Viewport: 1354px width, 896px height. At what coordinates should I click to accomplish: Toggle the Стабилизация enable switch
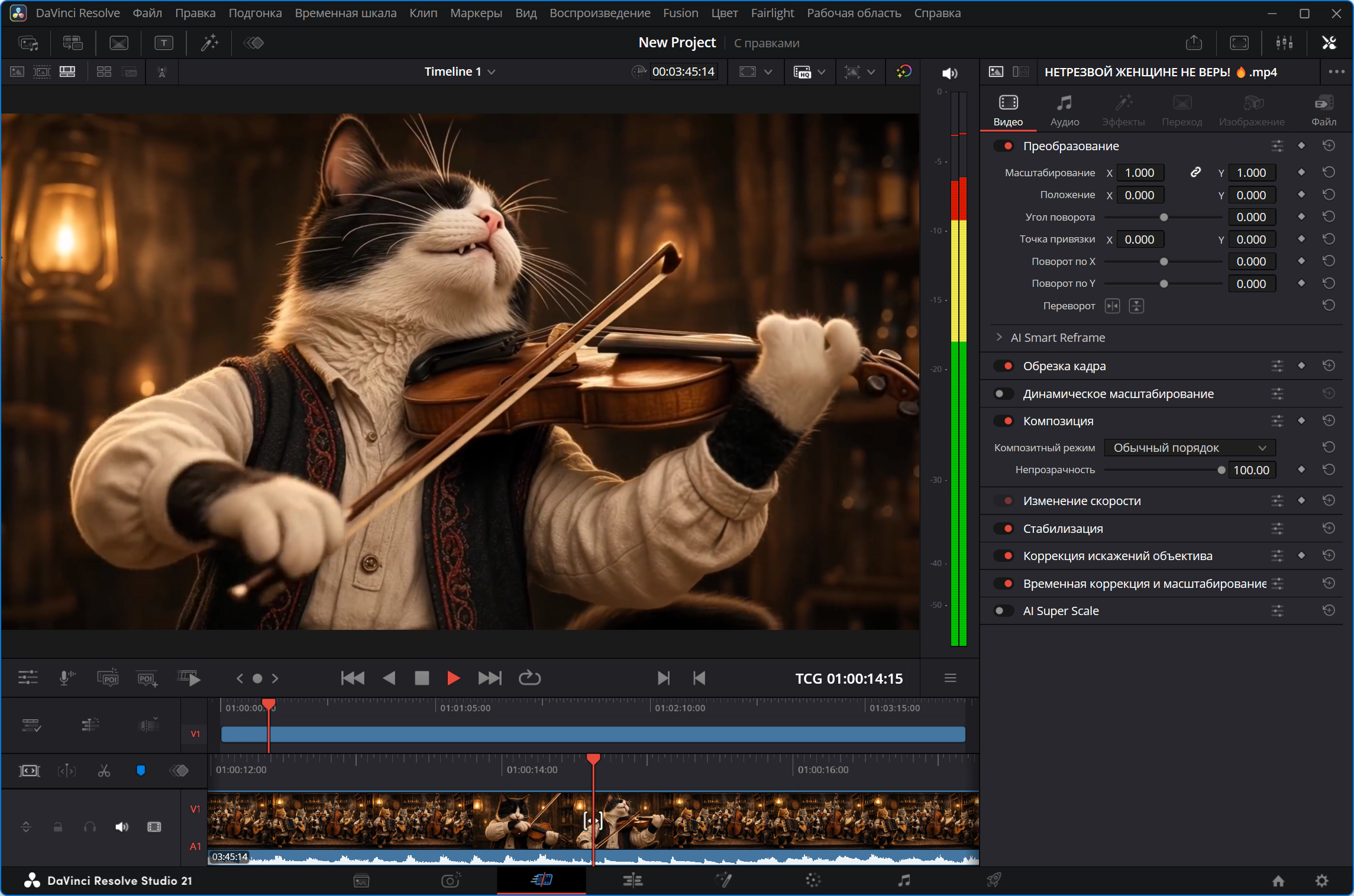[1004, 528]
